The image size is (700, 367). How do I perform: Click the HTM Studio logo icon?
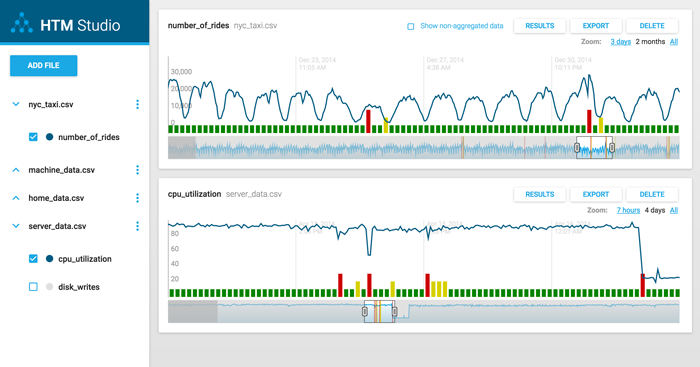click(x=21, y=23)
